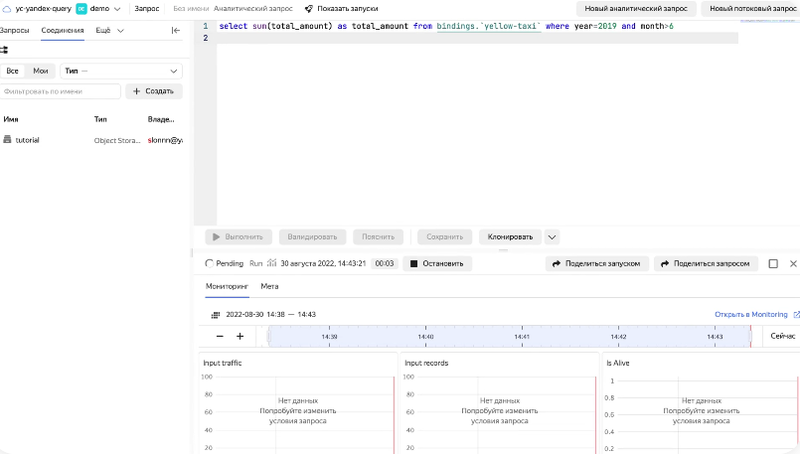Sort by the Тип column header
The height and width of the screenshot is (454, 800).
[x=100, y=119]
